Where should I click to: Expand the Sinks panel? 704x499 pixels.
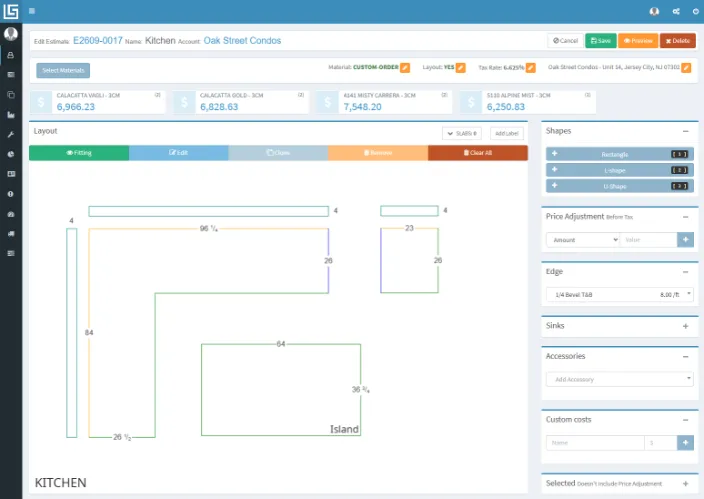point(686,326)
